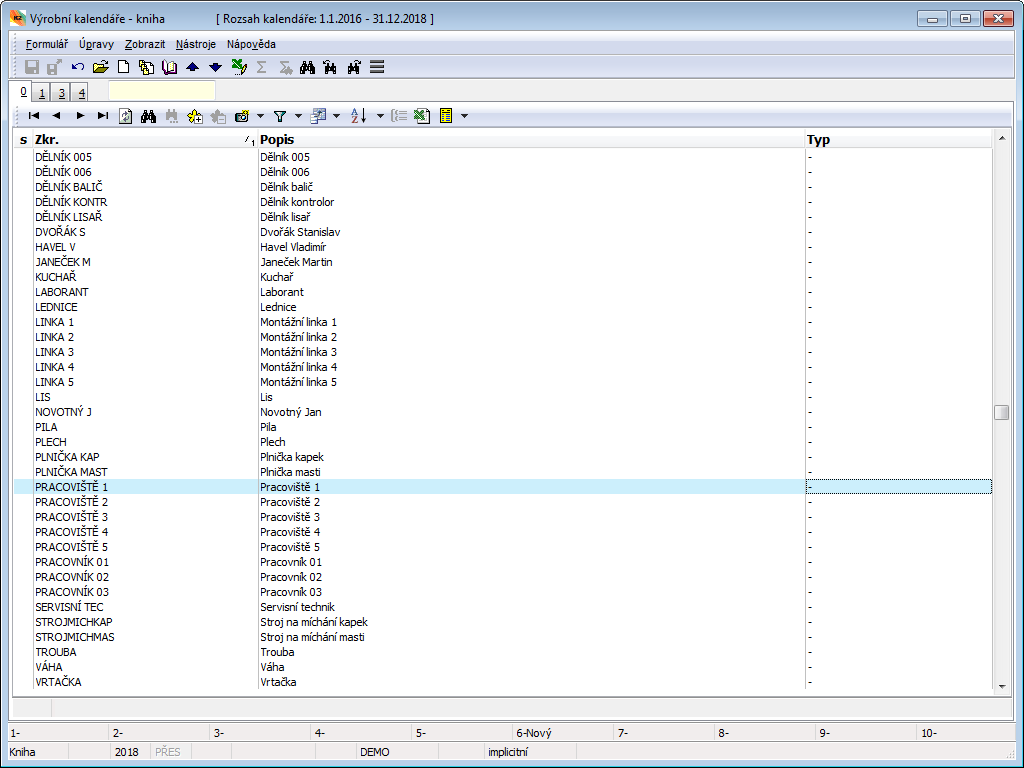The height and width of the screenshot is (768, 1024).
Task: Expand the camera snapshot dropdown arrow
Action: coord(260,117)
